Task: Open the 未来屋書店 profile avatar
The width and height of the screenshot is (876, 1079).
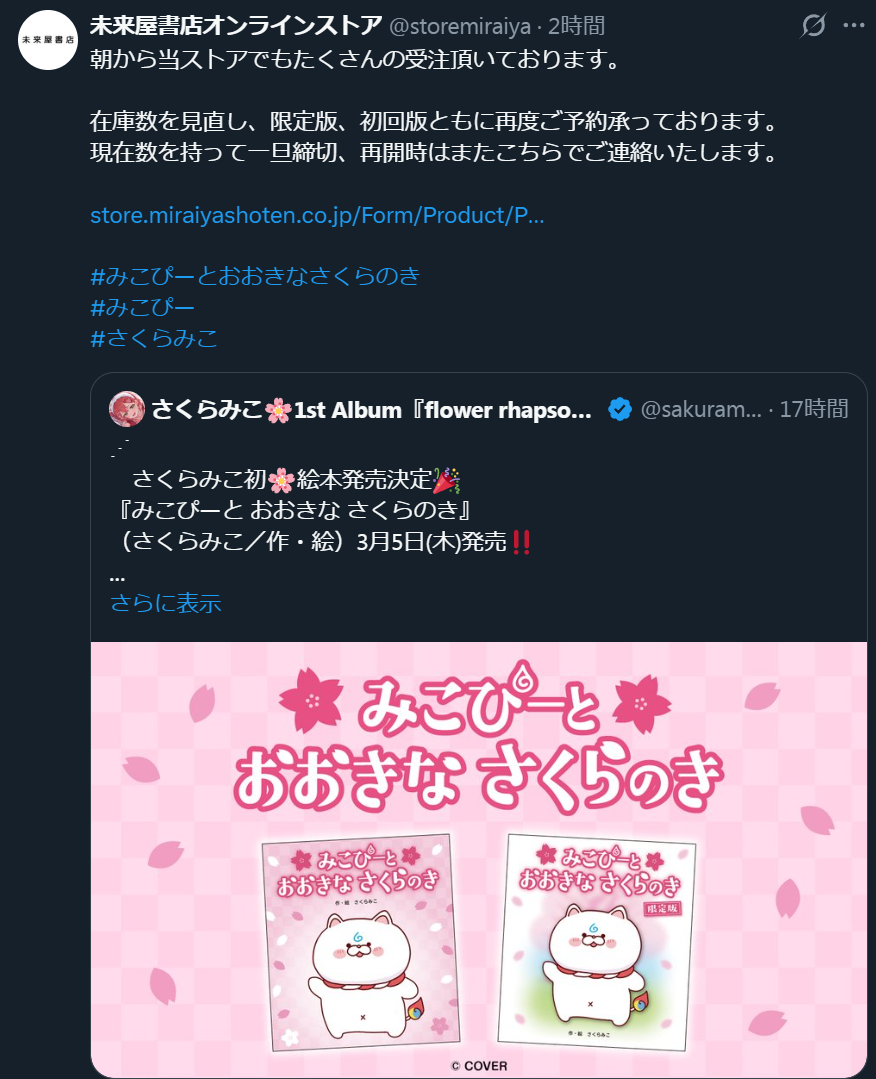Action: point(47,40)
